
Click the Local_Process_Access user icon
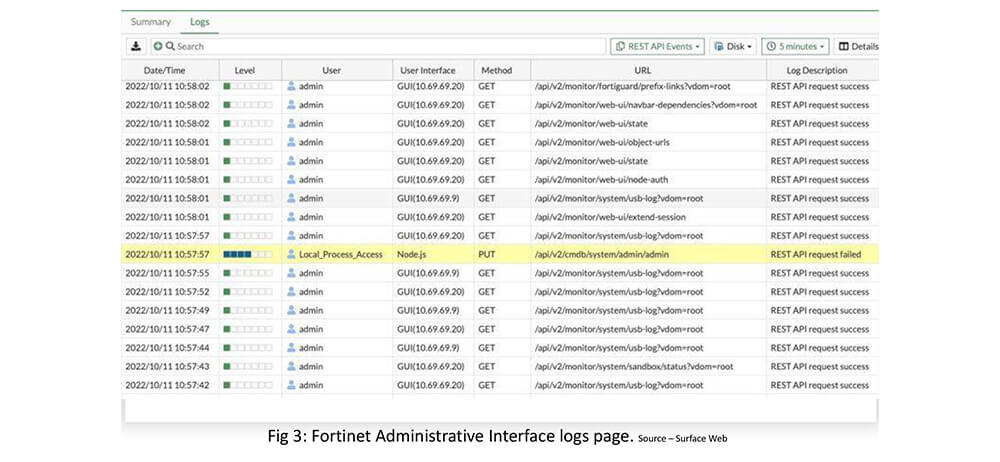(x=291, y=255)
